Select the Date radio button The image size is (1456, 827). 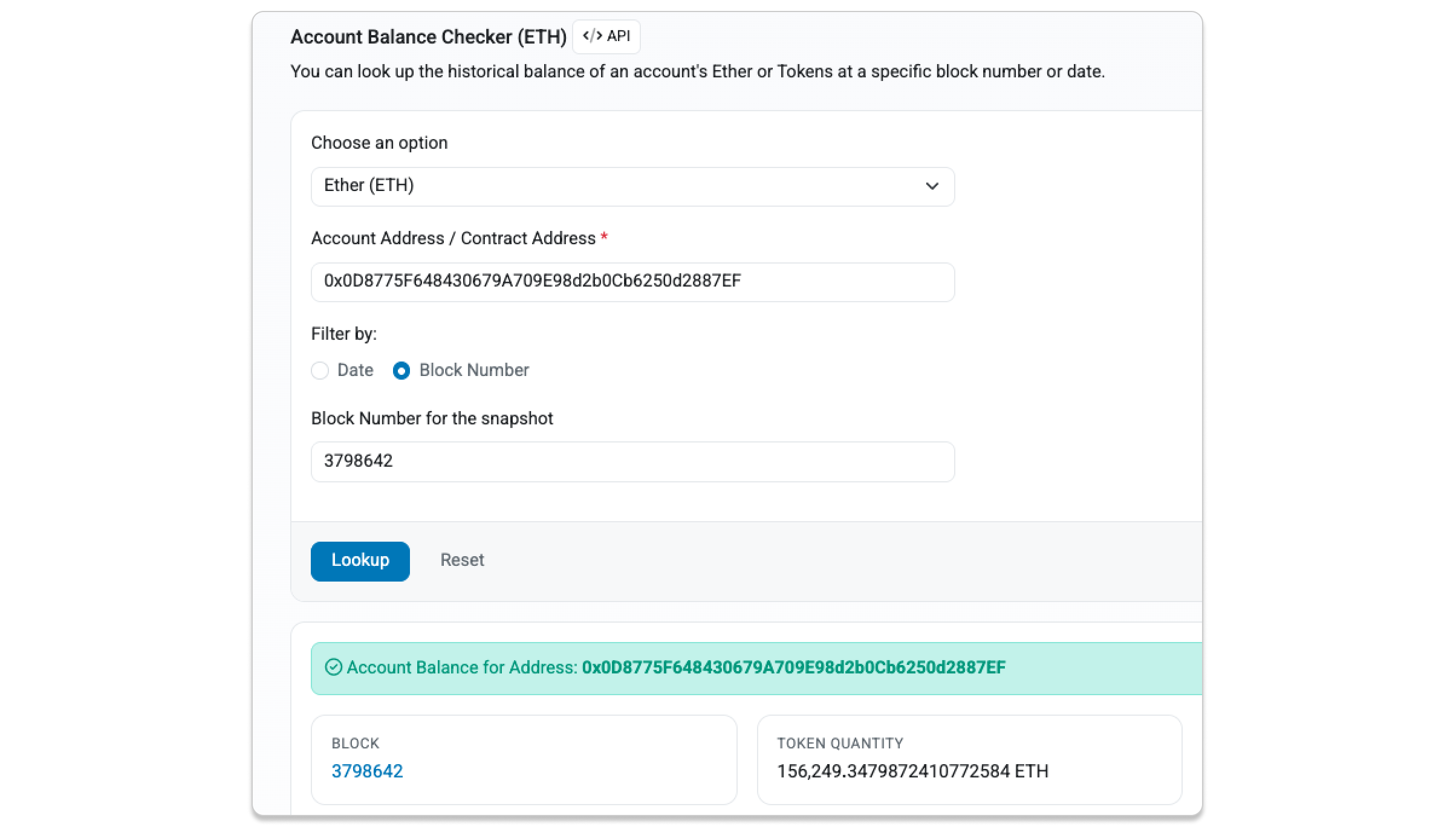click(x=320, y=371)
